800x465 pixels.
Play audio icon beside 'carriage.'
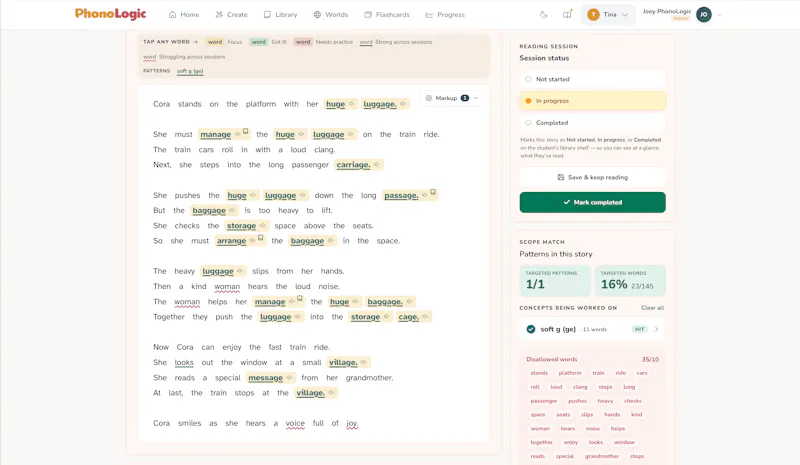coord(377,165)
